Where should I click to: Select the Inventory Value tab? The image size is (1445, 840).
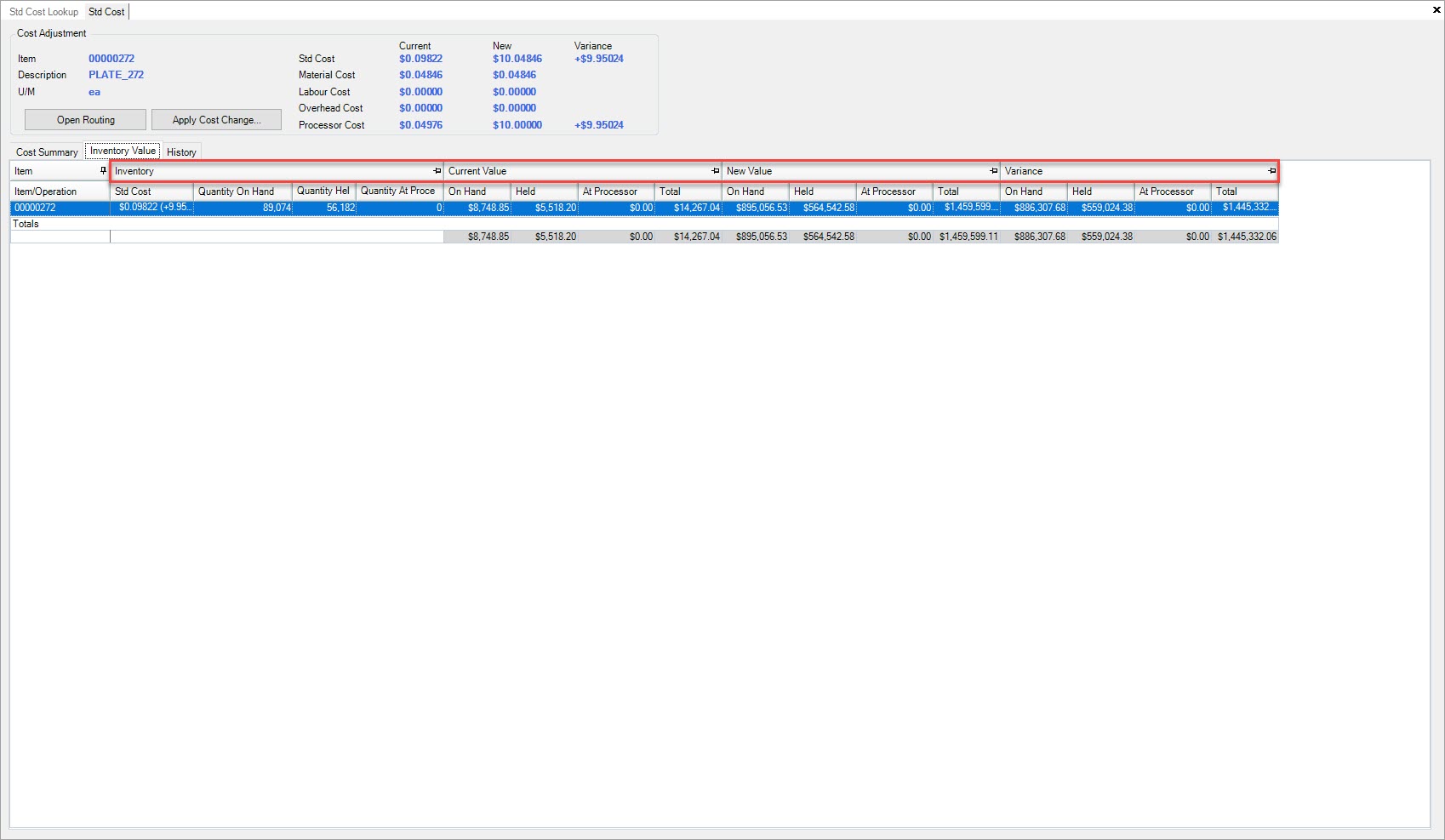tap(123, 151)
